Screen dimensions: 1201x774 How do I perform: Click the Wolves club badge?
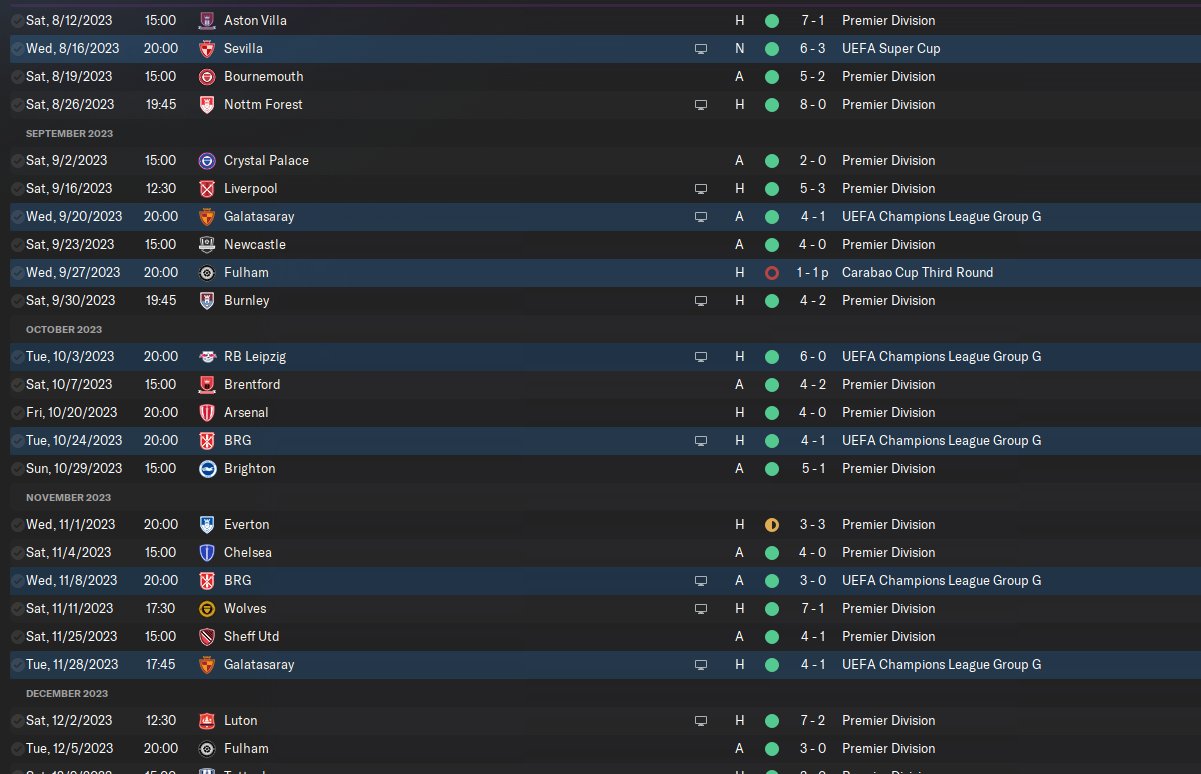point(207,608)
